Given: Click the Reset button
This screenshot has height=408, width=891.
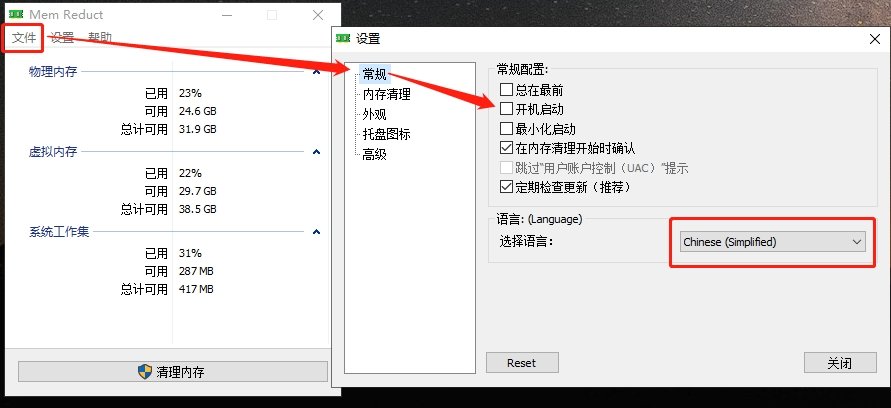Looking at the screenshot, I should tap(522, 363).
